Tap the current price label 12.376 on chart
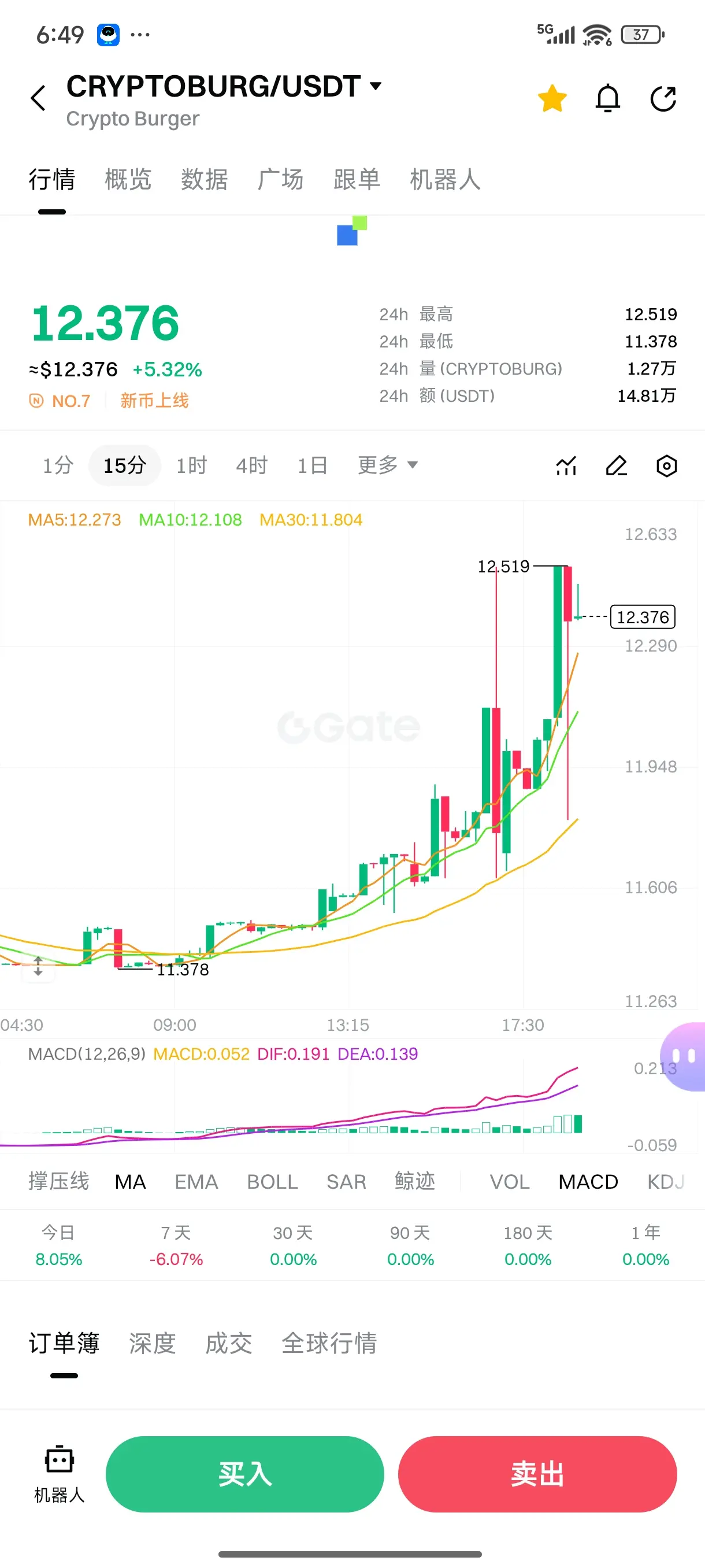 click(x=643, y=616)
